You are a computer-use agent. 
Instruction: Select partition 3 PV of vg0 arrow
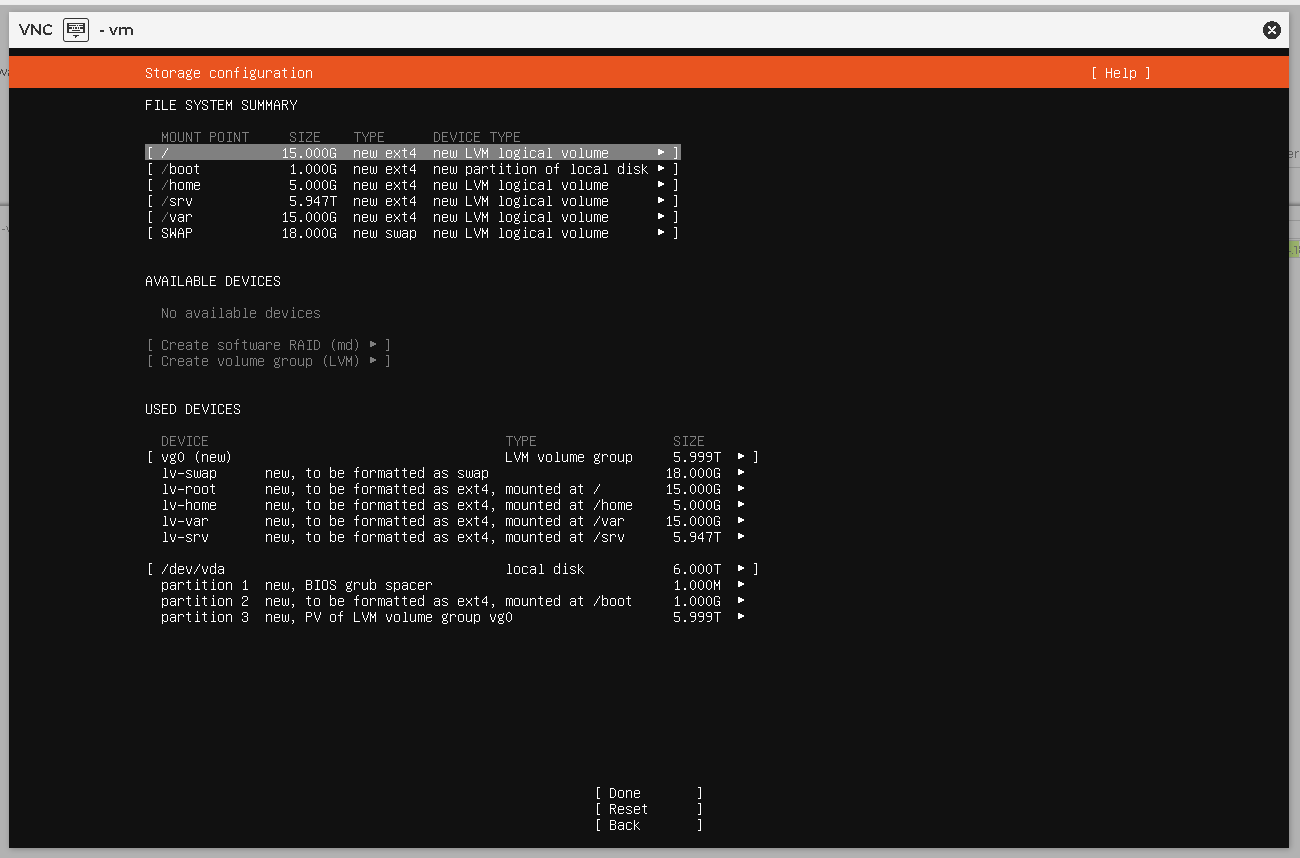tap(741, 617)
